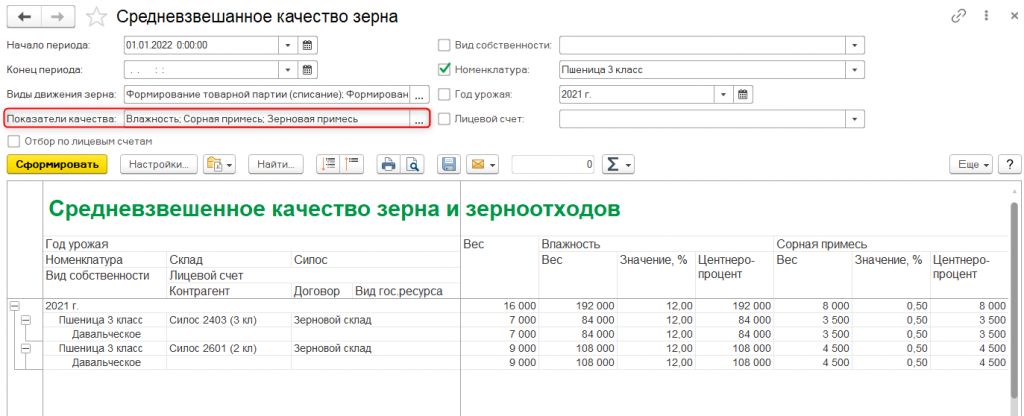Enable Вид собственности checkbox
The height and width of the screenshot is (416, 1024).
(x=445, y=45)
